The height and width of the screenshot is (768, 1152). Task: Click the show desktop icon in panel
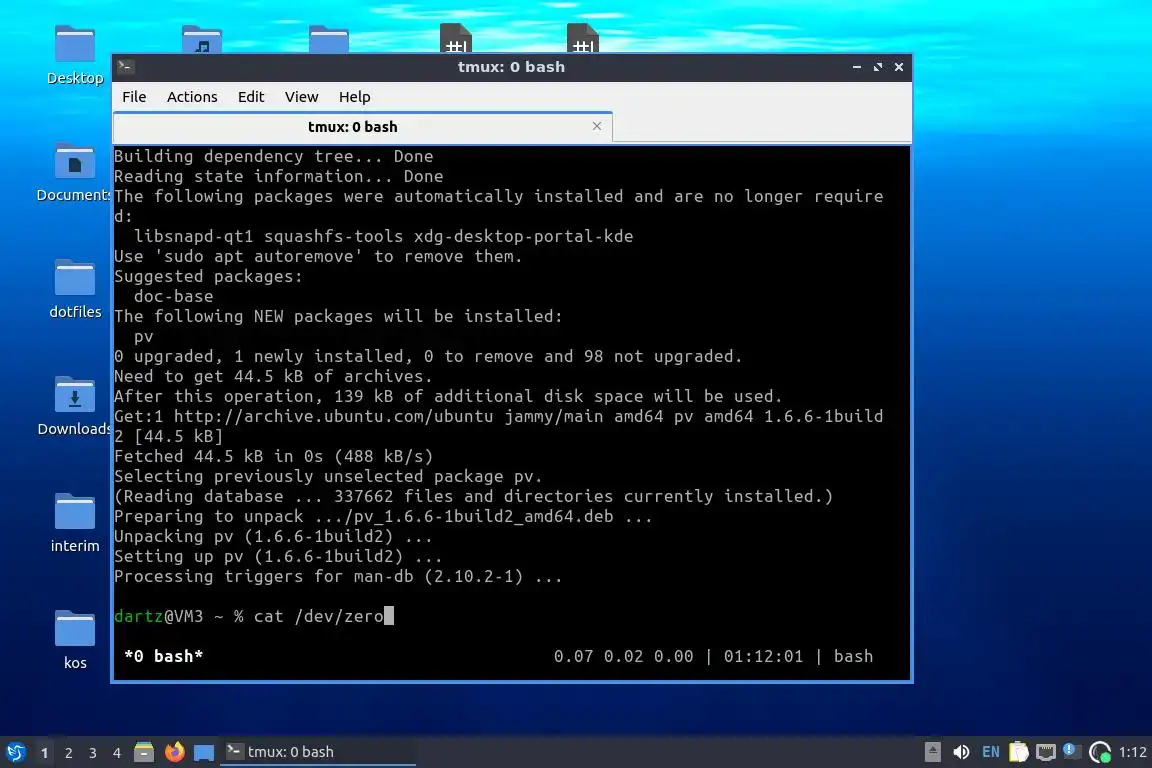click(x=204, y=752)
